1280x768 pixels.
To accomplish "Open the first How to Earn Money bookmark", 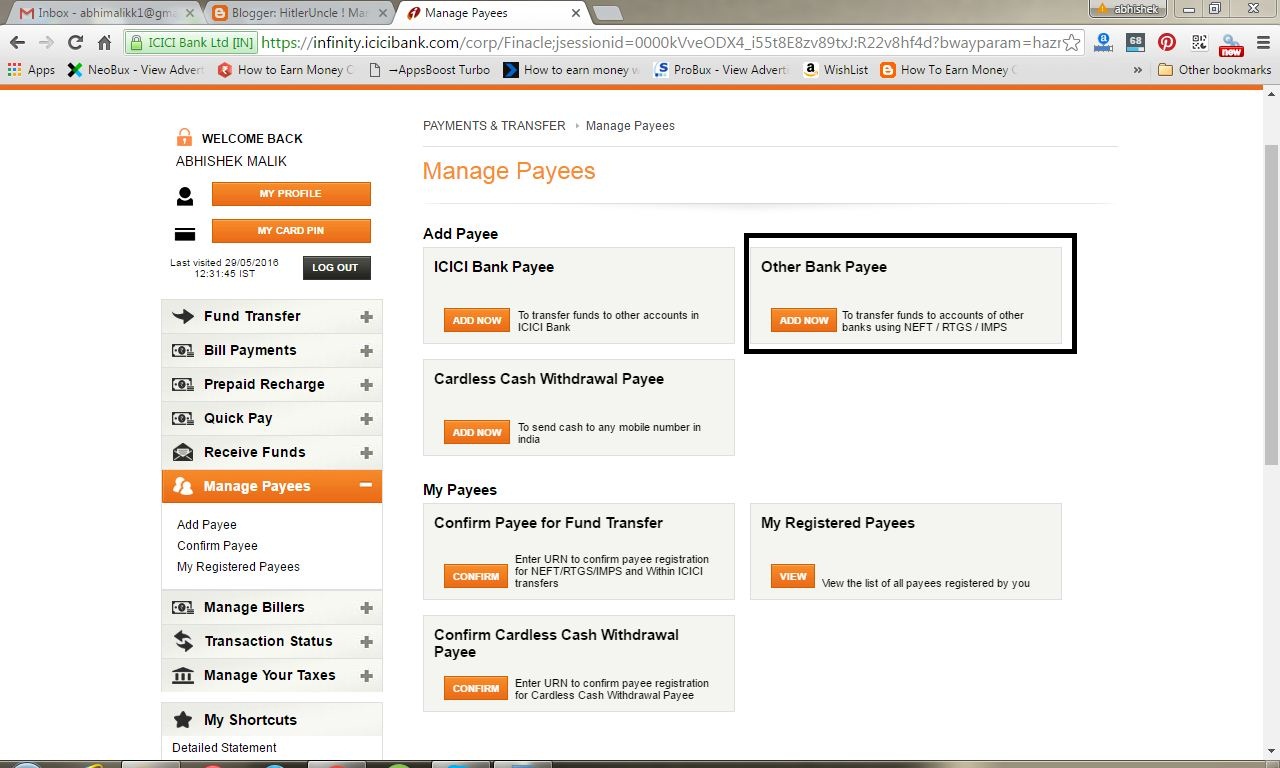I will coord(288,70).
